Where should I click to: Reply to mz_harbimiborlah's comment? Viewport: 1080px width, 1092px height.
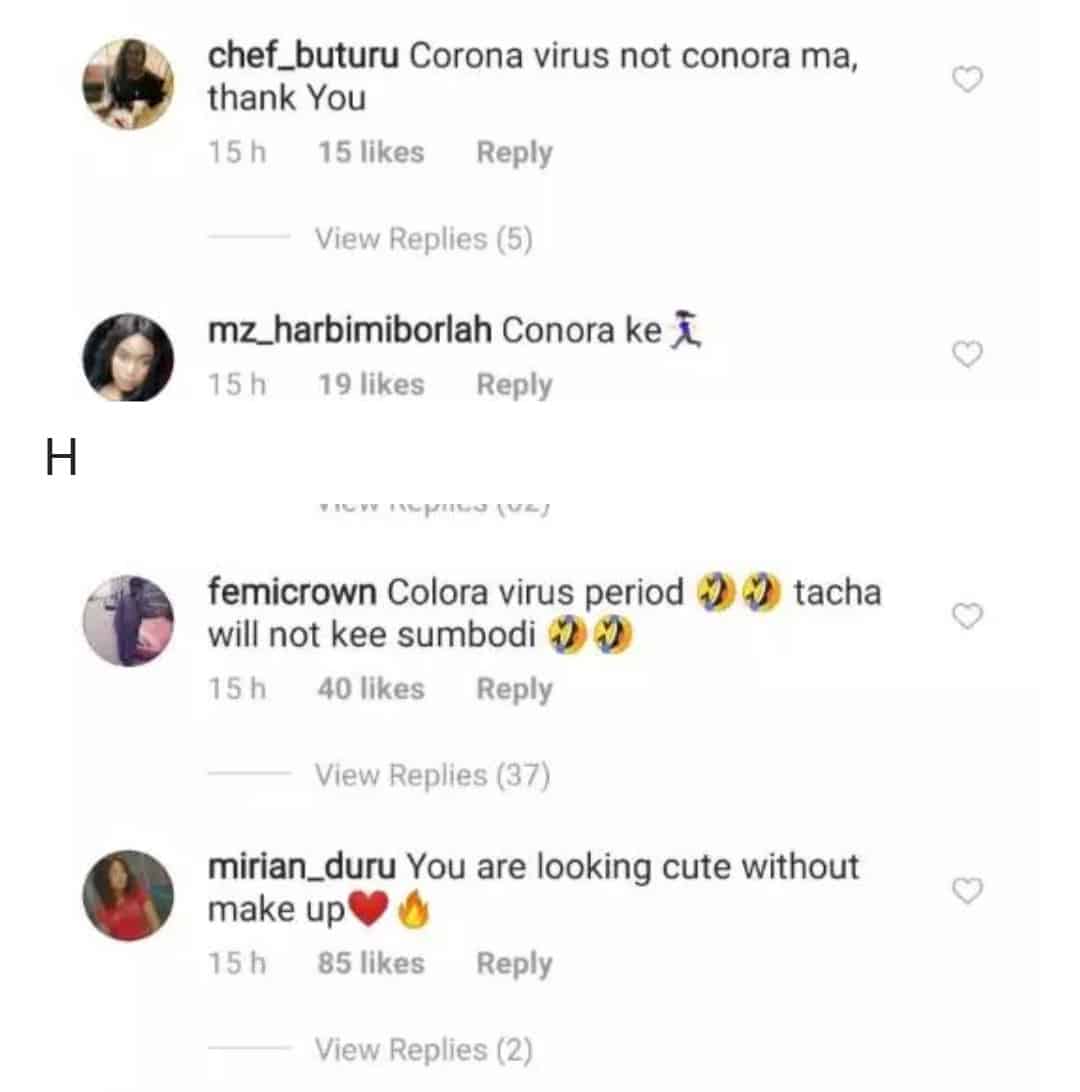pyautogui.click(x=514, y=385)
